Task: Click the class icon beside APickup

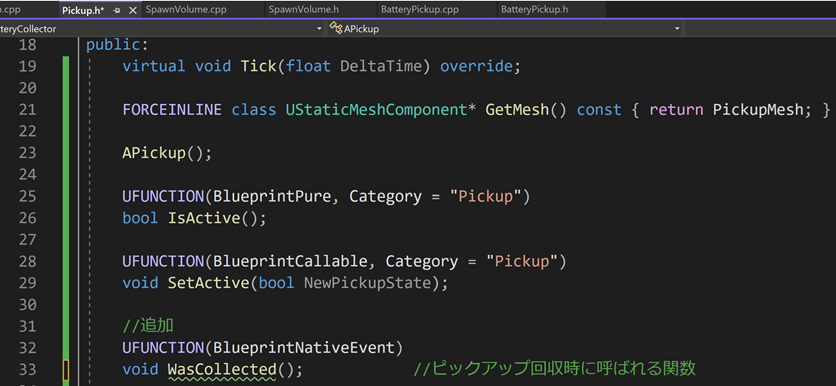Action: (x=335, y=29)
